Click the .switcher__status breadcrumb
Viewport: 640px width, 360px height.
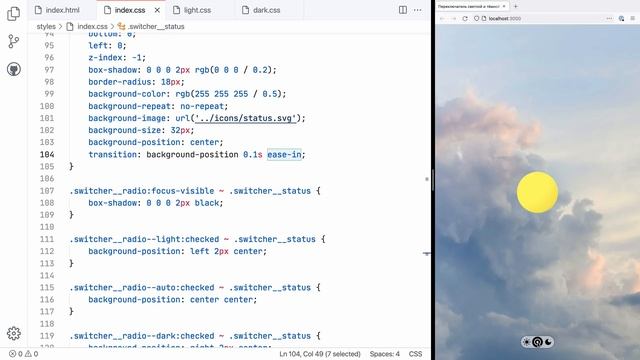[151, 27]
